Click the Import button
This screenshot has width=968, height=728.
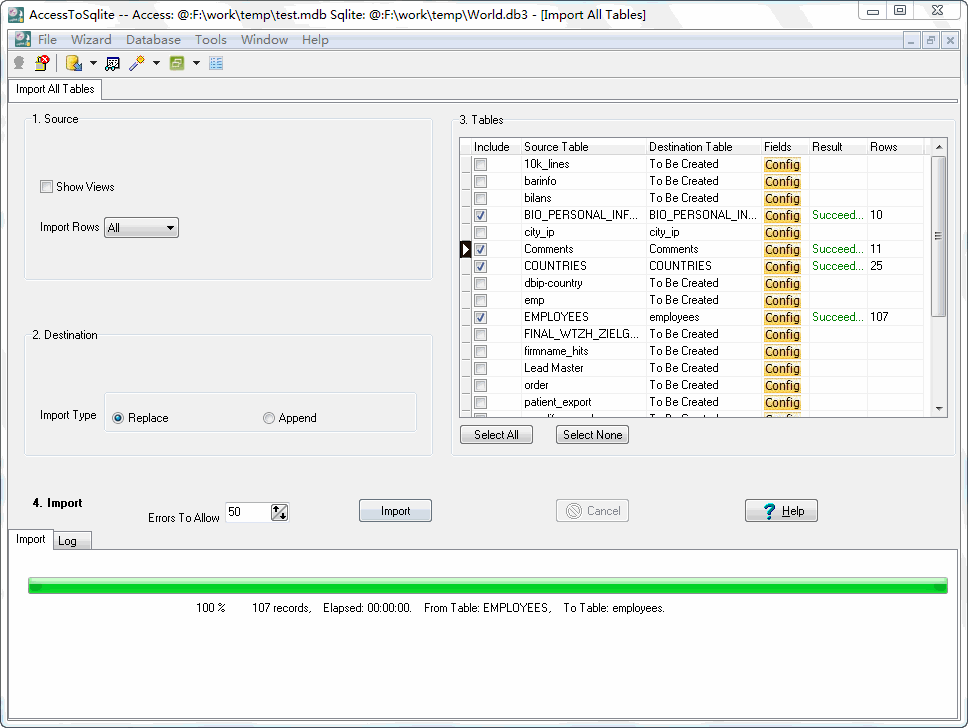tap(395, 511)
